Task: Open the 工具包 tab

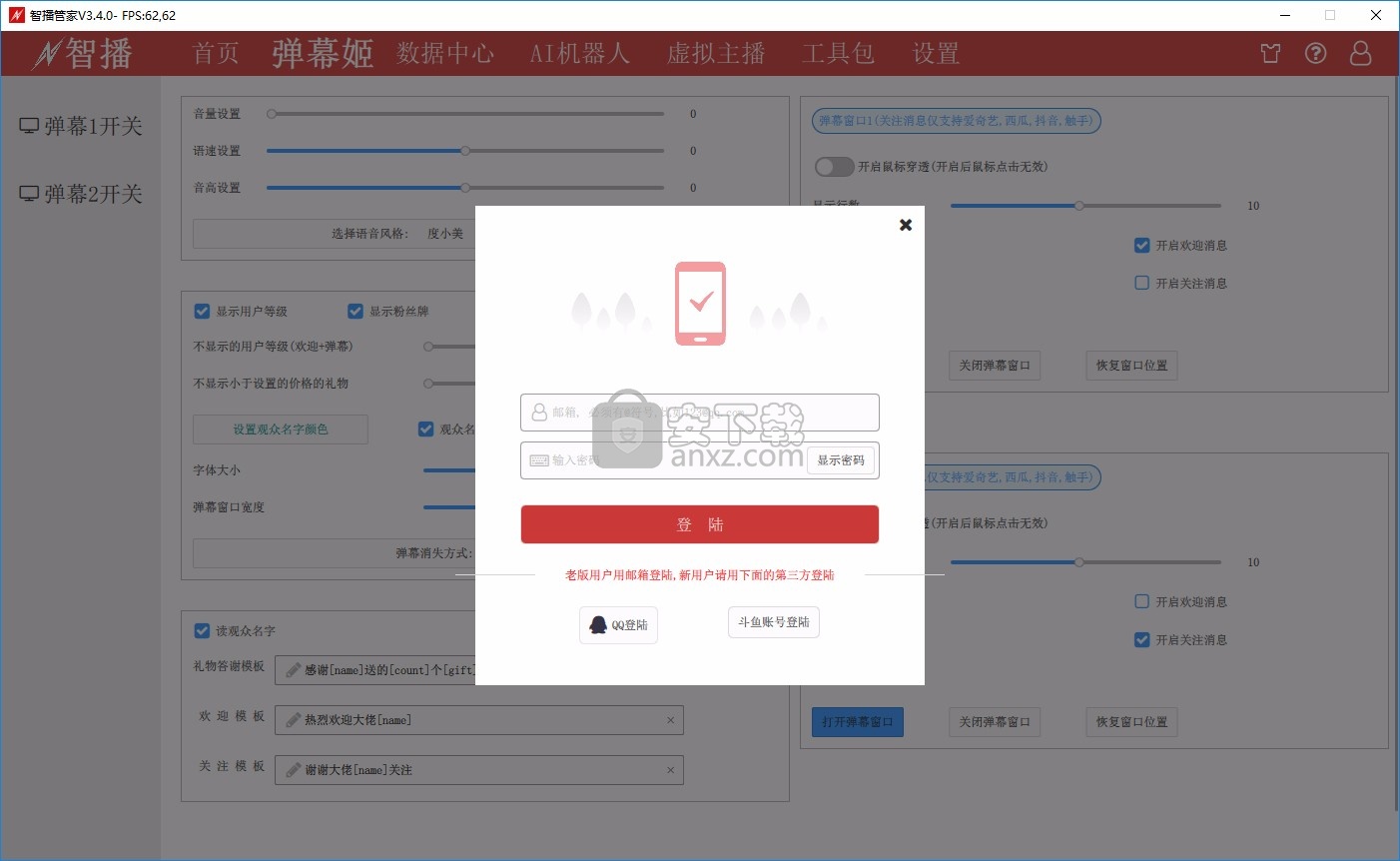Action: (x=838, y=54)
